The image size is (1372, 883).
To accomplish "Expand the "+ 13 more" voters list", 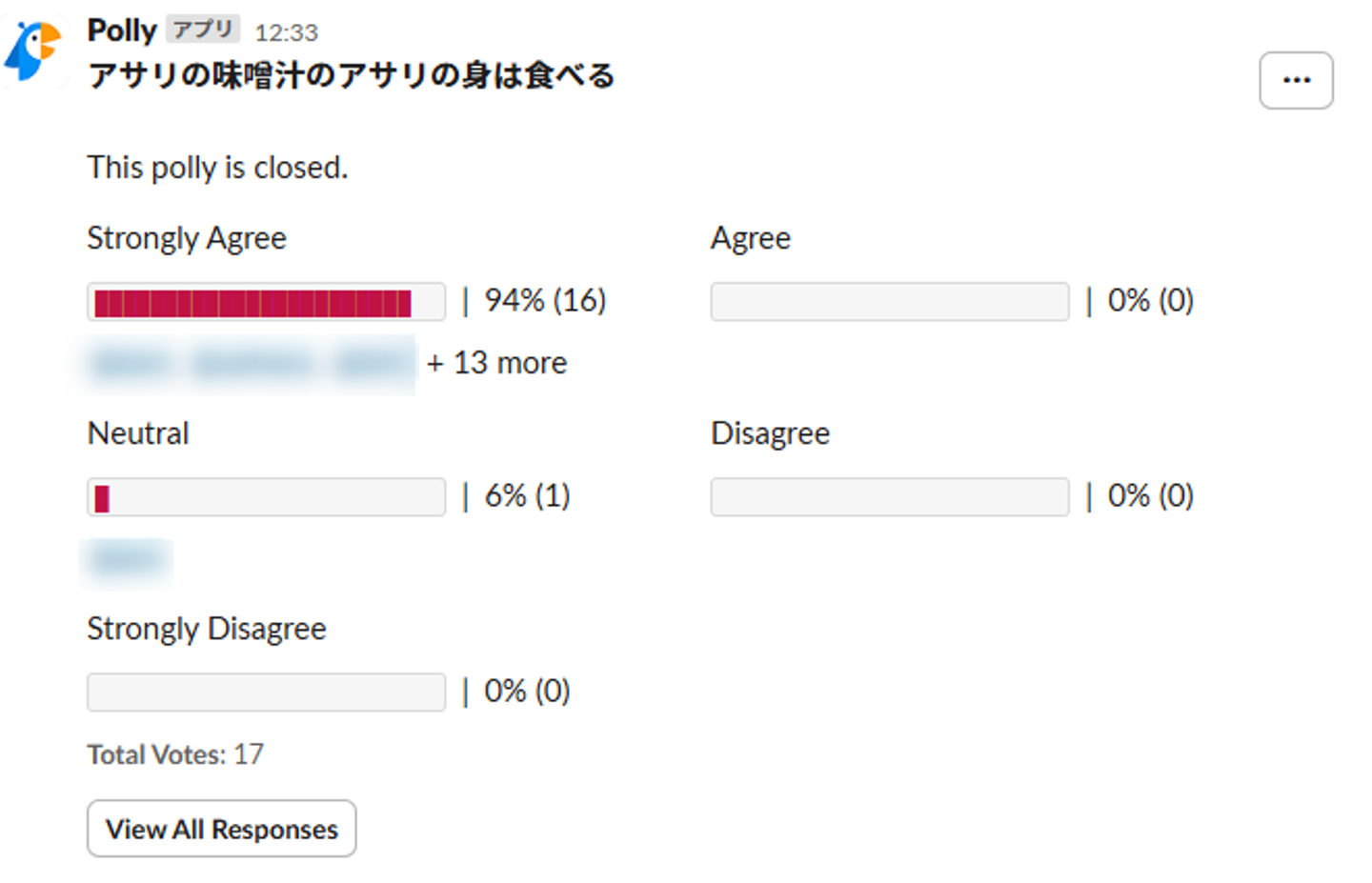I will 496,363.
